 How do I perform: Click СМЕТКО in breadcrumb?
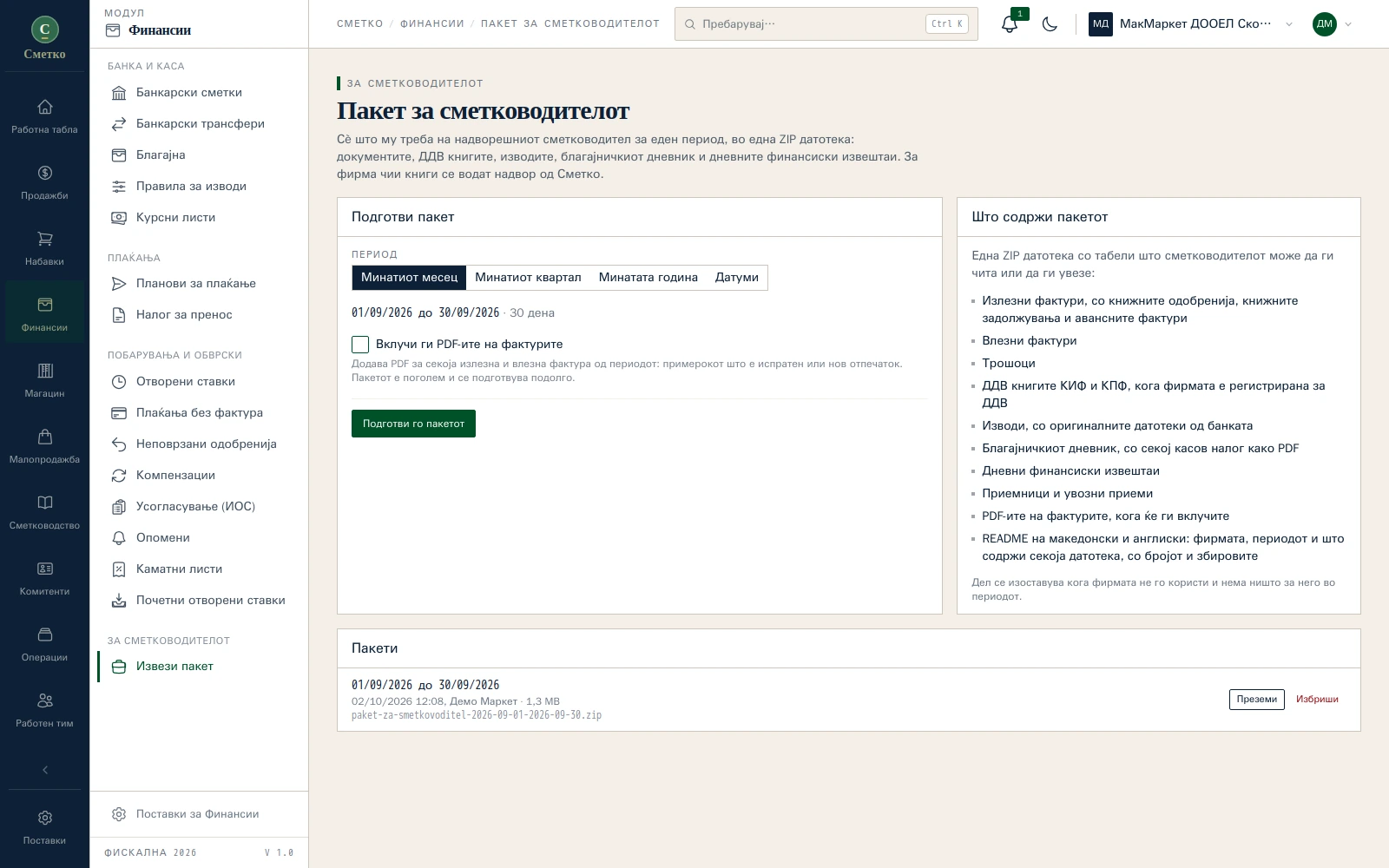pos(359,24)
